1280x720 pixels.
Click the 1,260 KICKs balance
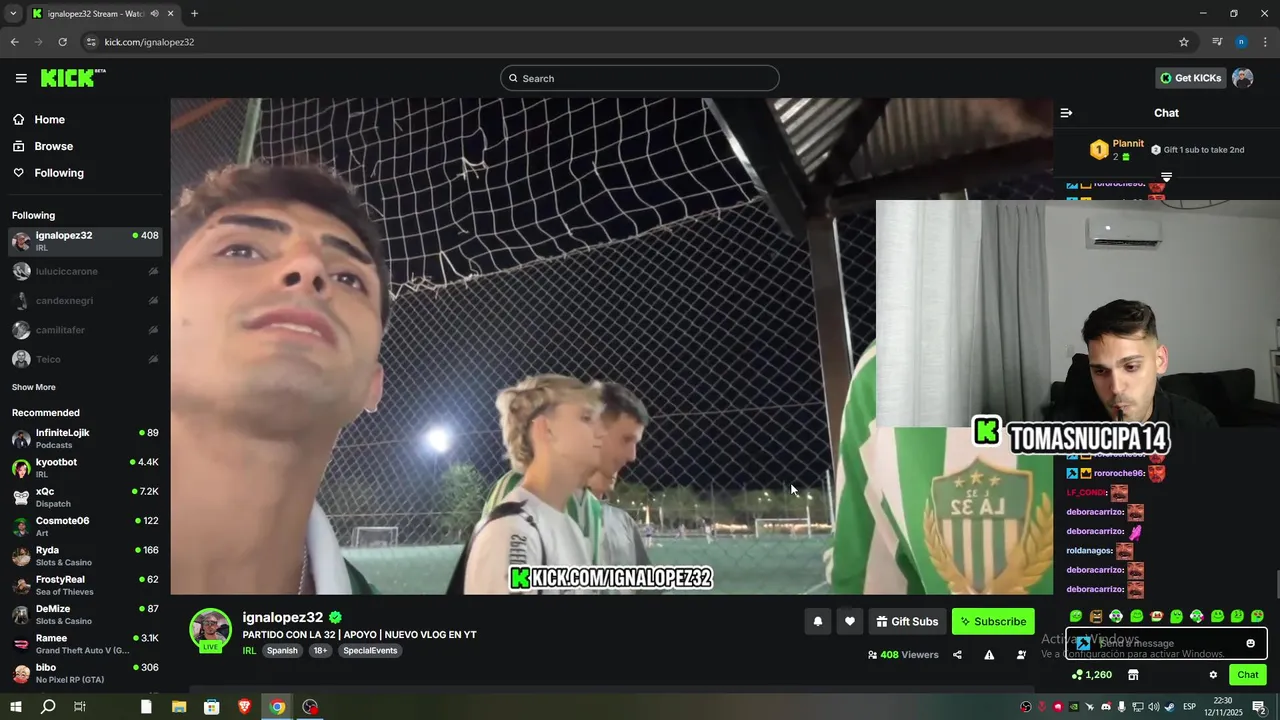tap(1091, 675)
